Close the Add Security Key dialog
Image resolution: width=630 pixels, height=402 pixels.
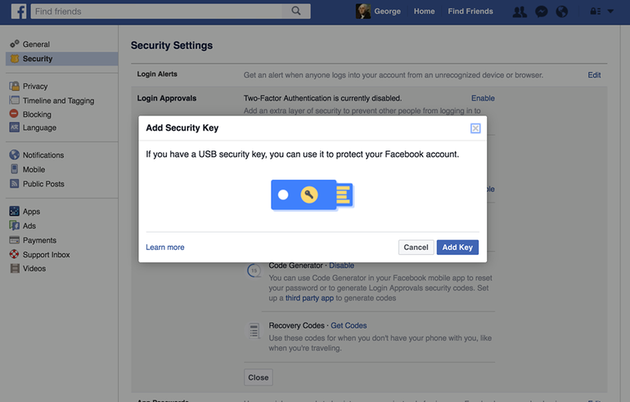(x=475, y=128)
